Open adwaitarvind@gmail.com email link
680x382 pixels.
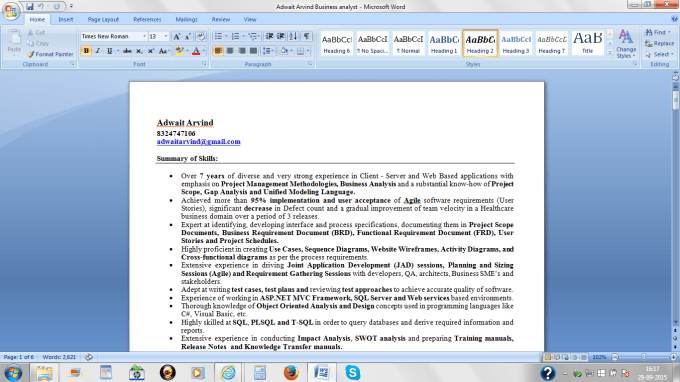pos(199,142)
